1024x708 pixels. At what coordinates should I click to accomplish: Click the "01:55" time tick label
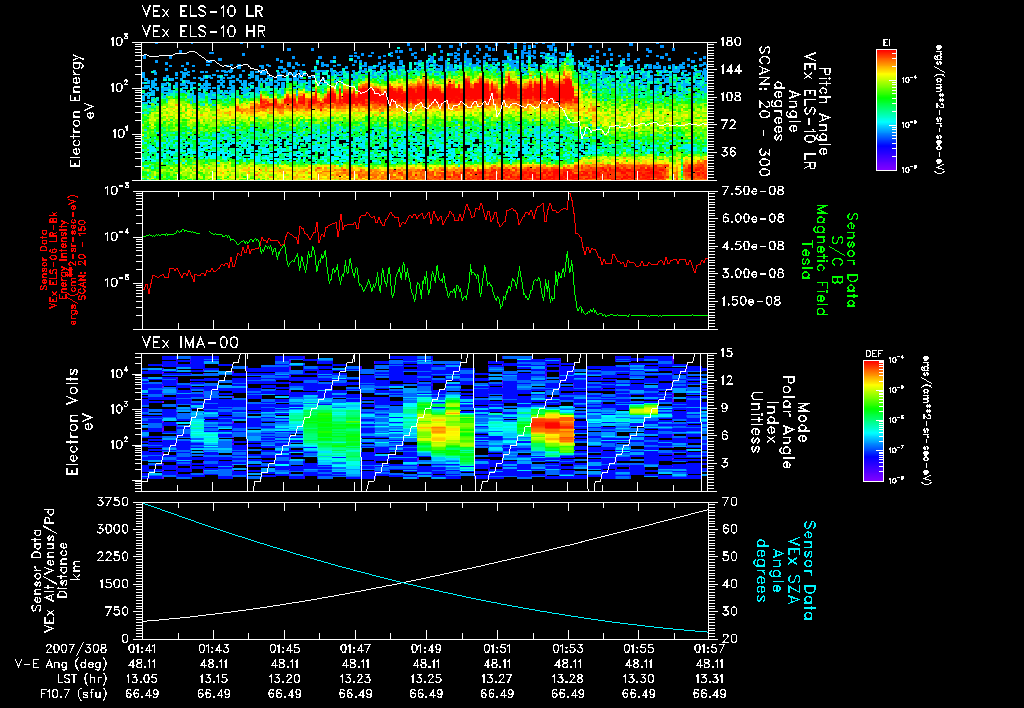(x=639, y=649)
